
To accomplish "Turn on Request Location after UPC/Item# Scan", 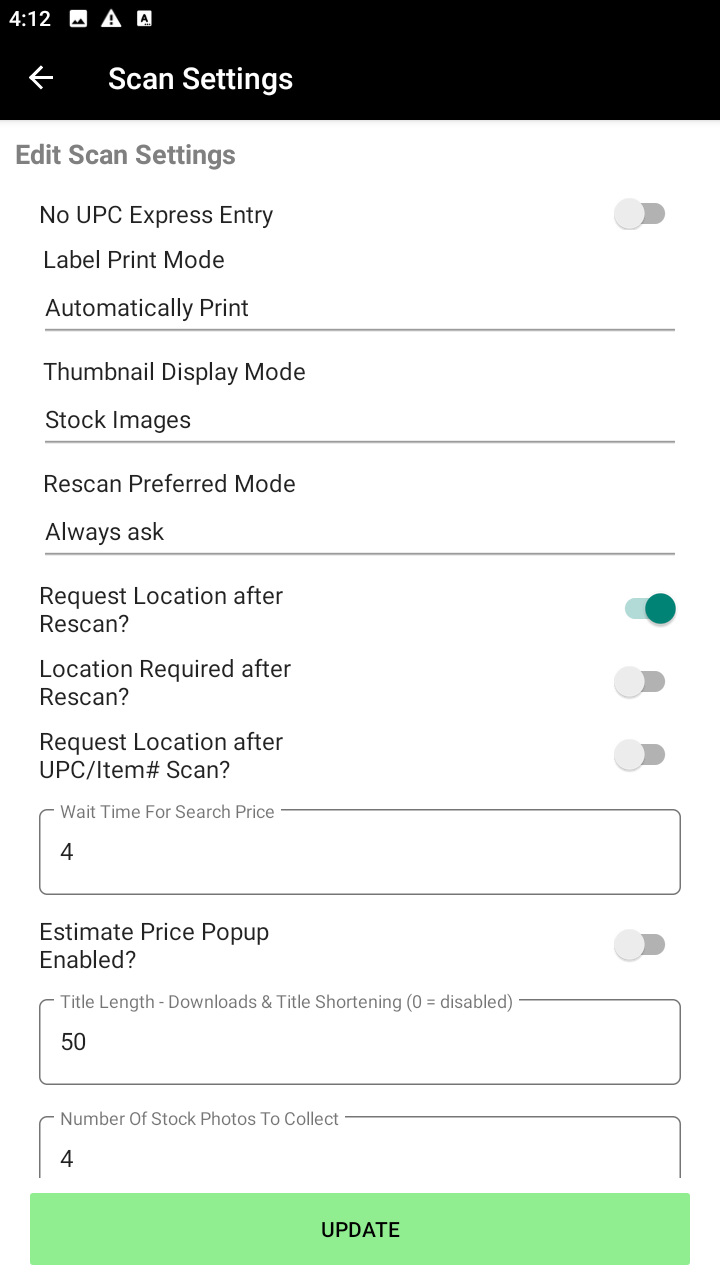I will [640, 755].
